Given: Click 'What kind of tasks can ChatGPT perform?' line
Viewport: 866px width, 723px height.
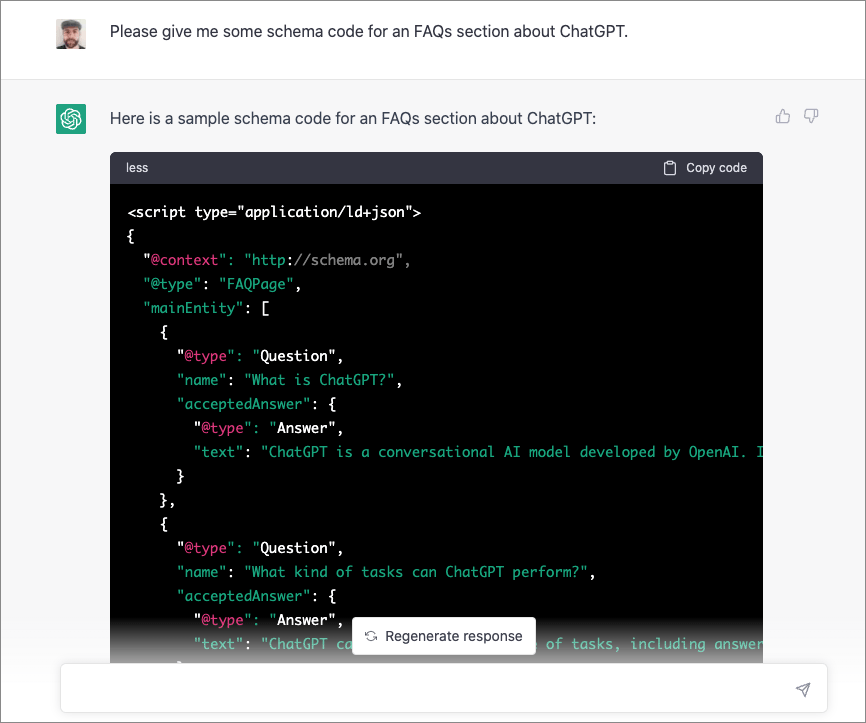Looking at the screenshot, I should 386,572.
